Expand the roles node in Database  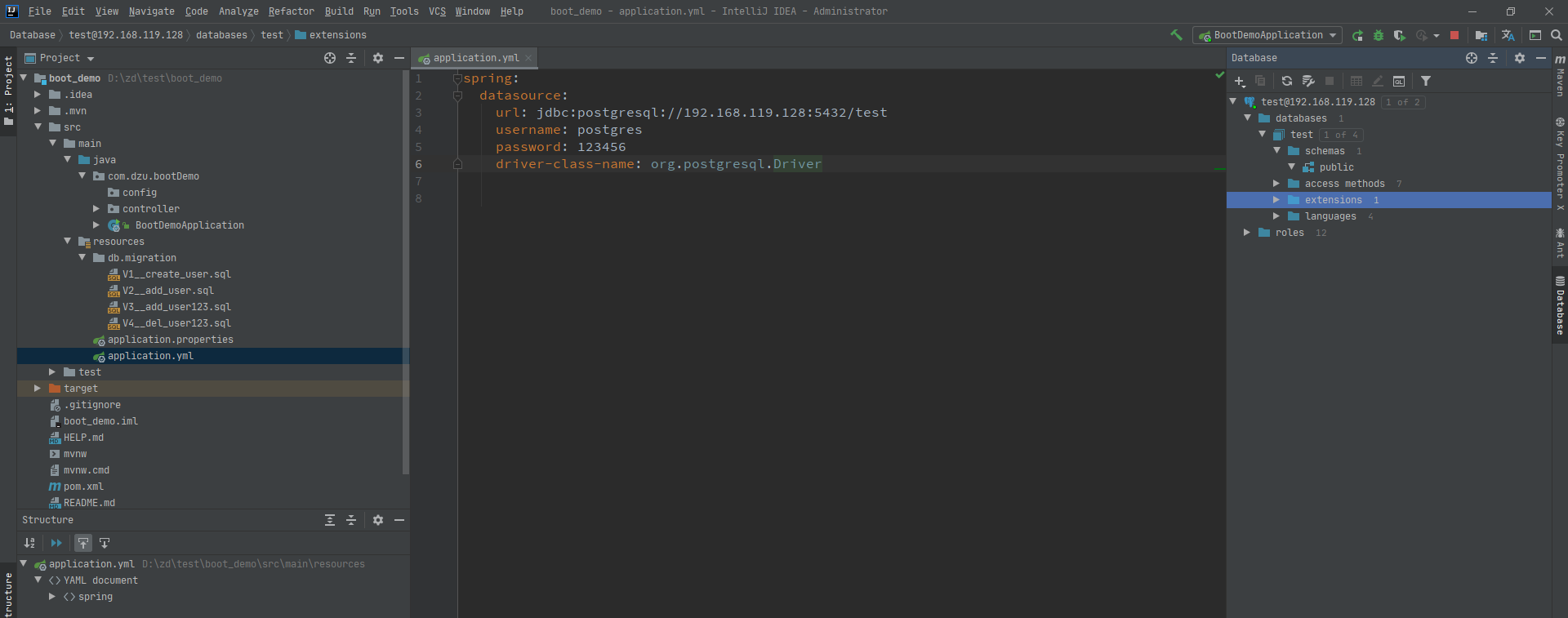1247,233
